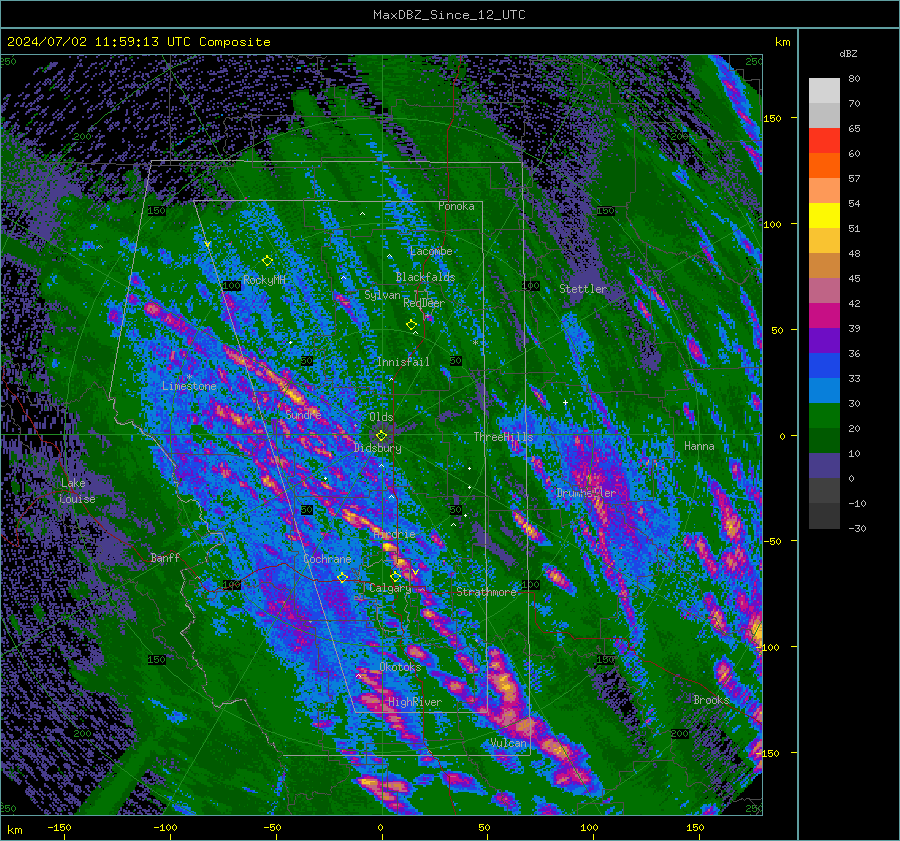Select the dark orange 57-60 dBZ swatch
The width and height of the screenshot is (900, 841).
(x=824, y=166)
